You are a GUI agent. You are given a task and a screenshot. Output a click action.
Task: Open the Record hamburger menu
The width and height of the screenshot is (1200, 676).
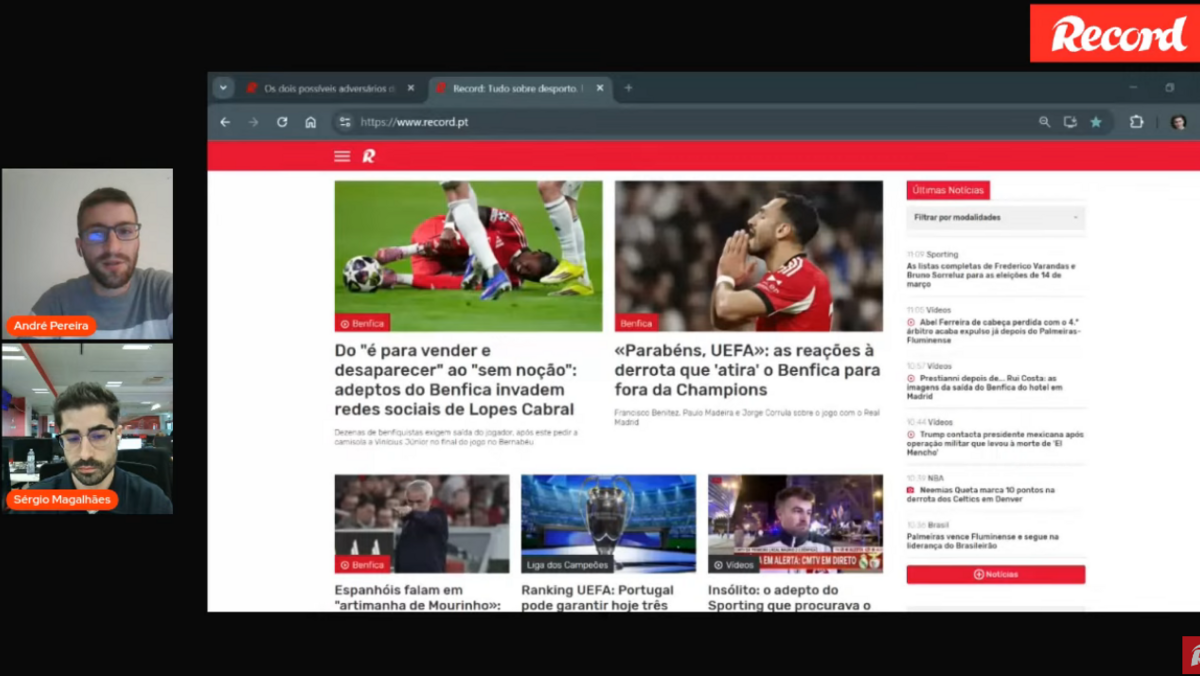(x=342, y=156)
